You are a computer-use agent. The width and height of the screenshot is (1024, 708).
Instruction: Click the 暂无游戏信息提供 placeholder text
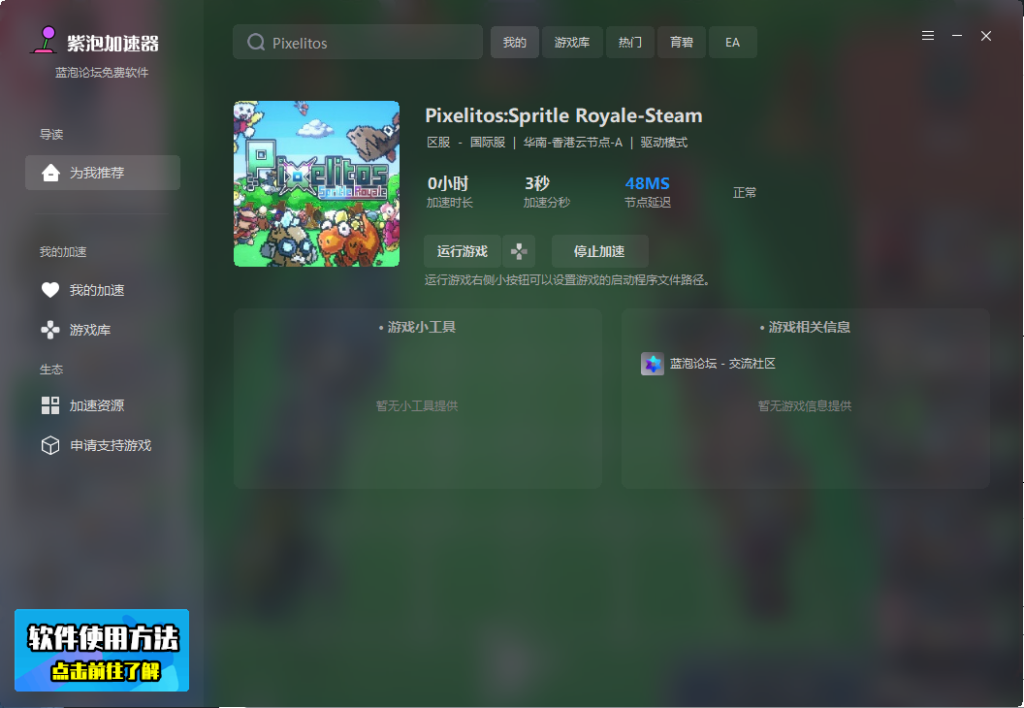805,406
